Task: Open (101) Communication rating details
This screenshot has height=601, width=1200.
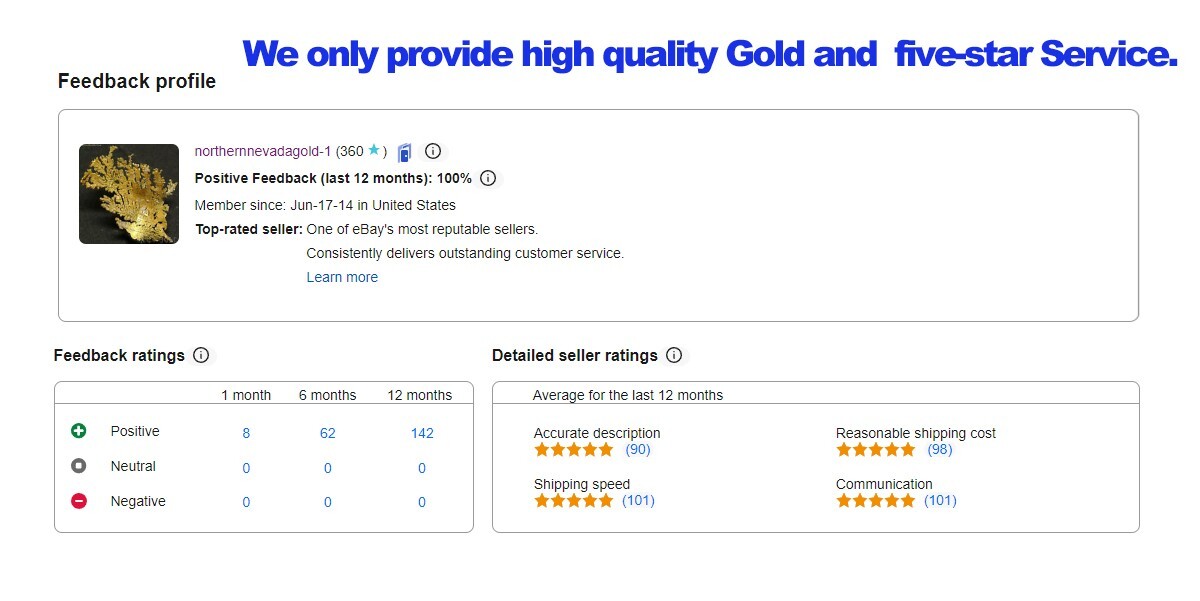Action: pos(945,501)
